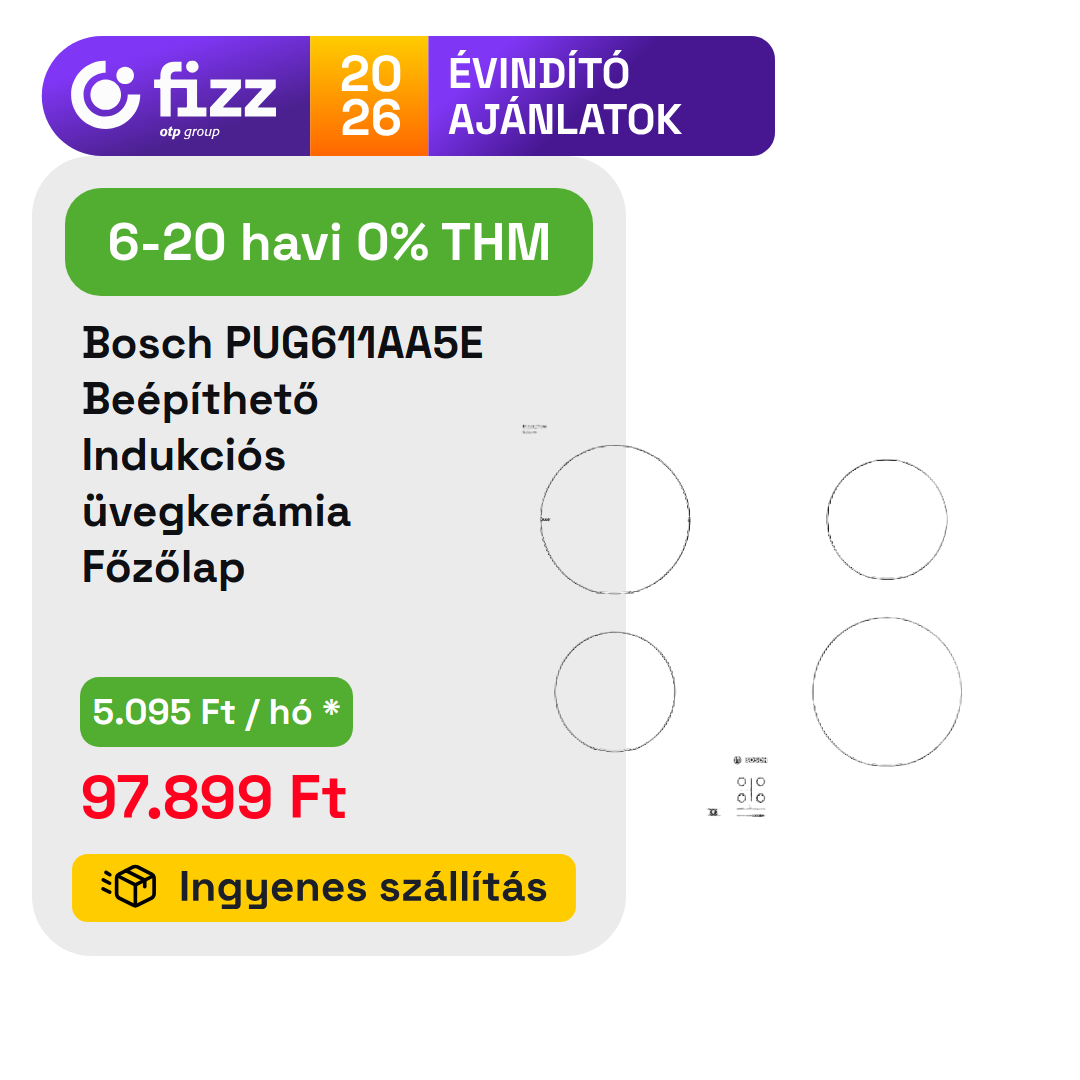Image resolution: width=1080 pixels, height=1080 pixels.
Task: Select the bottom-right zone selector on control panel
Action: point(760,797)
